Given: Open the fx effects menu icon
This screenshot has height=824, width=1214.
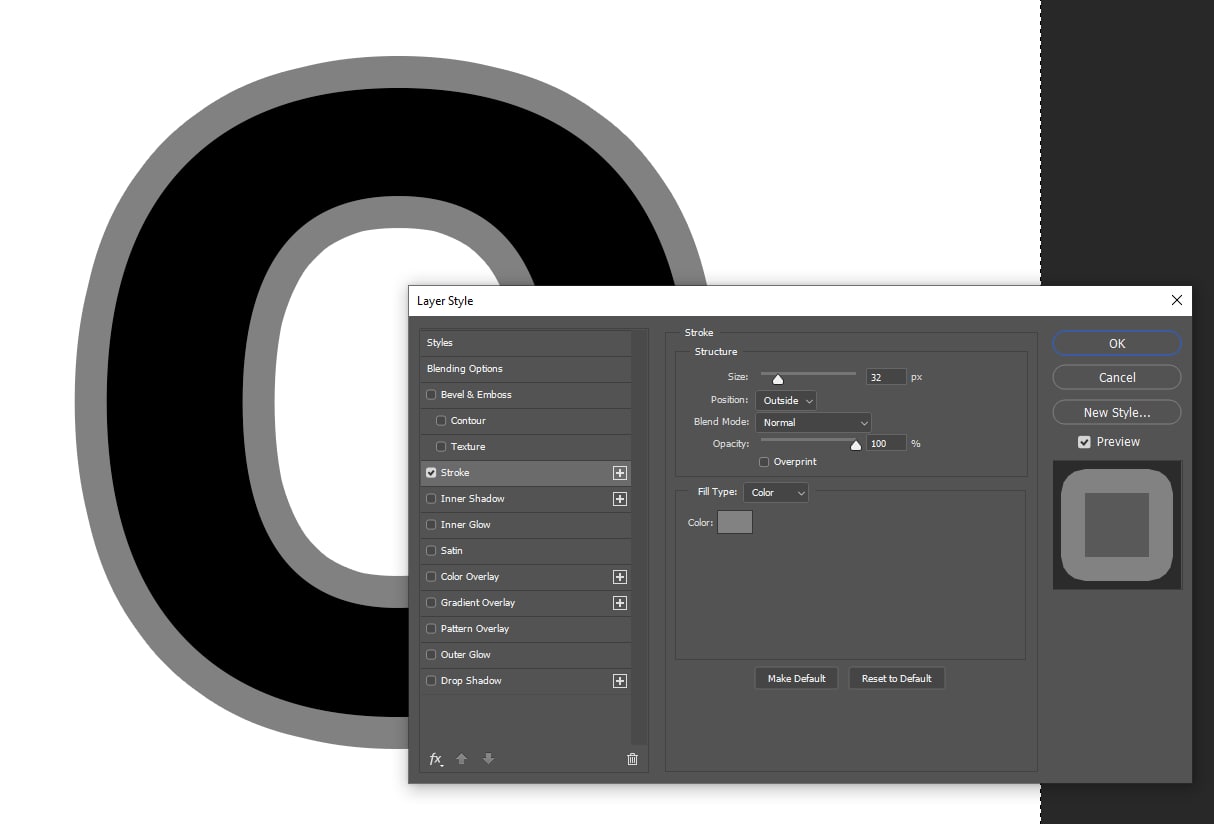Looking at the screenshot, I should (436, 759).
